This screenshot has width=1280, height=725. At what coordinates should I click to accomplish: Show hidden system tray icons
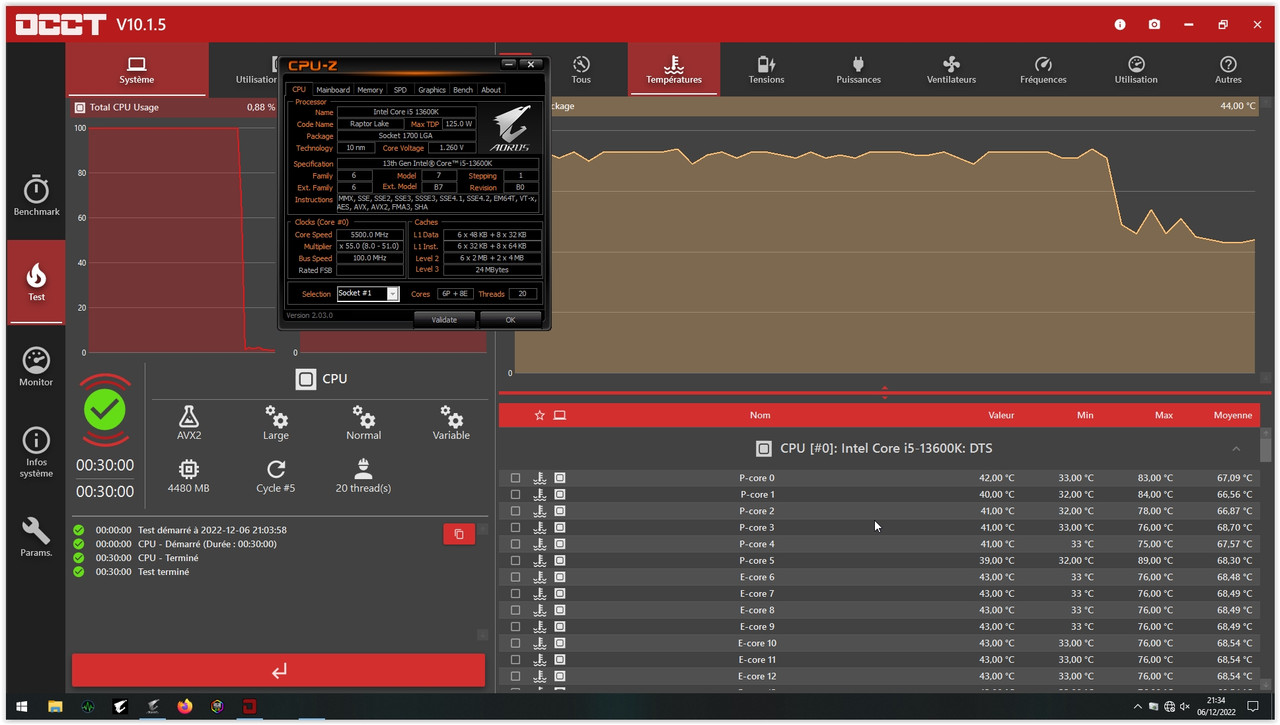click(x=1138, y=706)
